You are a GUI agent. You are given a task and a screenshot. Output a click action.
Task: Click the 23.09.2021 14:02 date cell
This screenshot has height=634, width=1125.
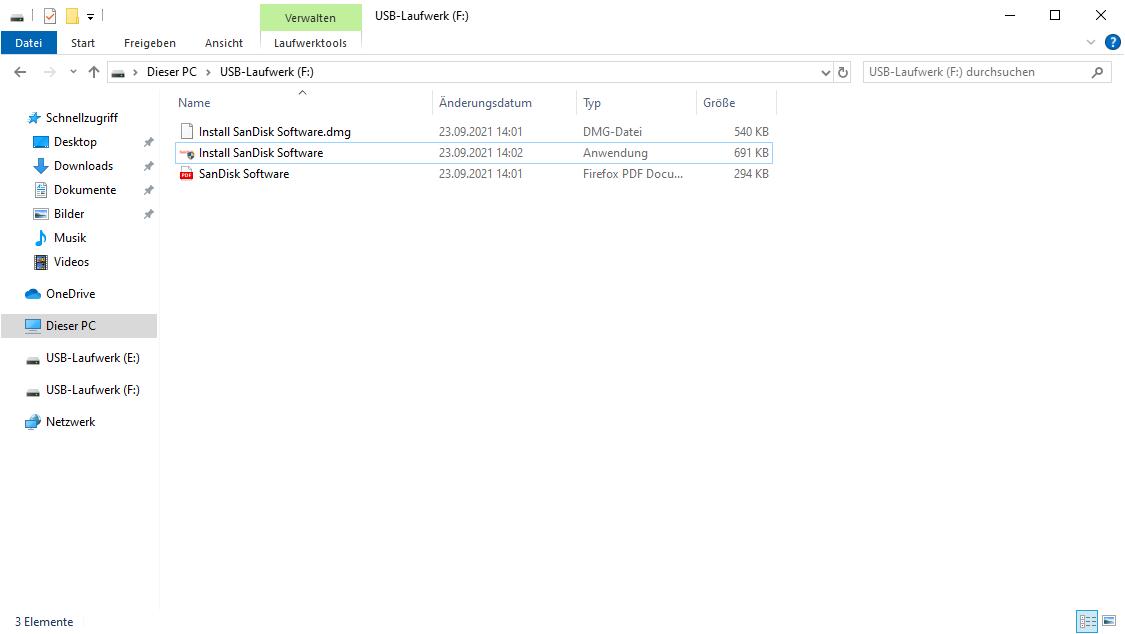(481, 153)
